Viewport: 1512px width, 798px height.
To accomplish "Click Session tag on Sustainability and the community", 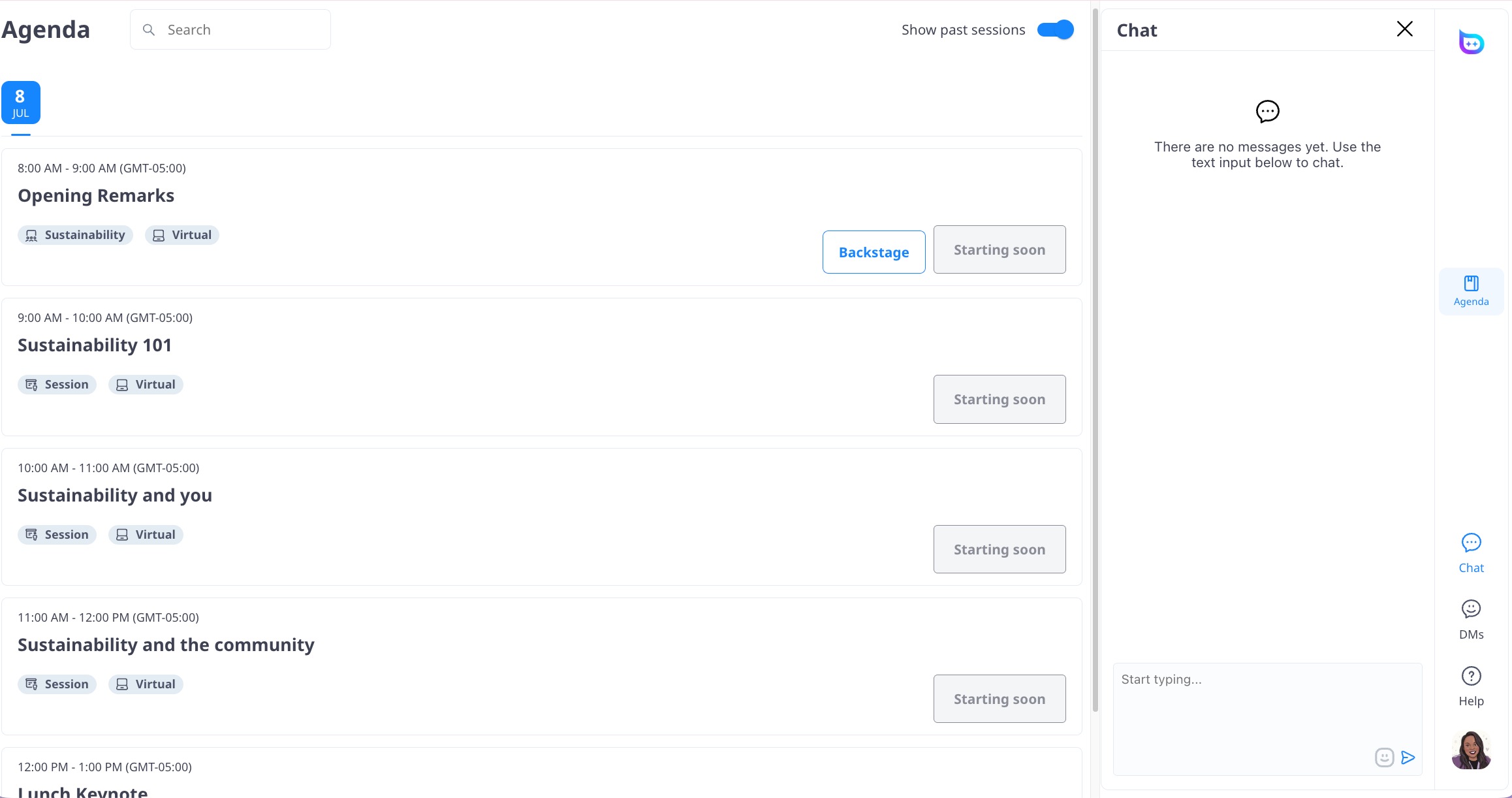I will [57, 684].
